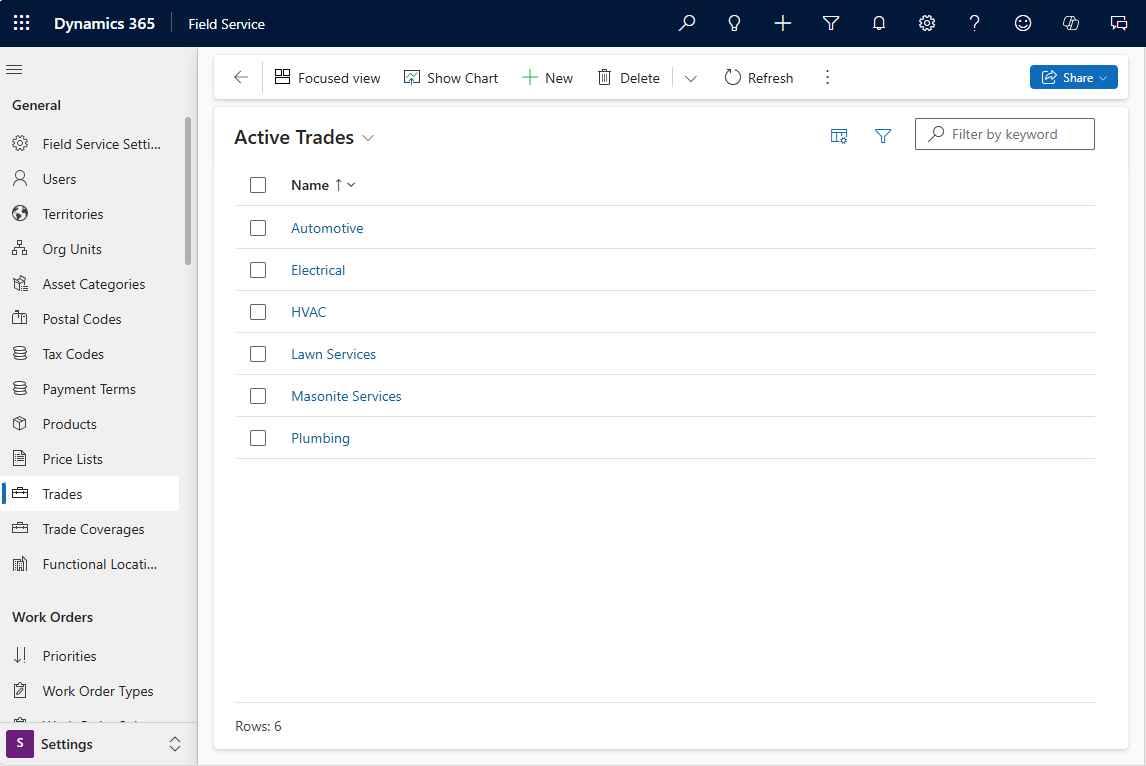1146x766 pixels.
Task: Toggle the select all rows checkbox
Action: click(x=258, y=185)
